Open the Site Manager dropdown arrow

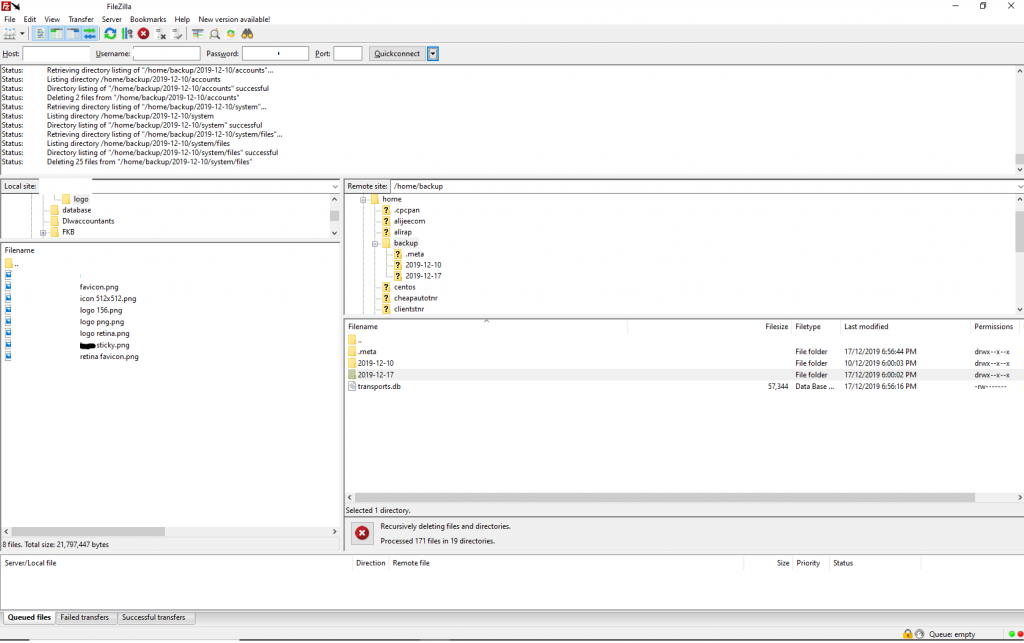tap(22, 33)
